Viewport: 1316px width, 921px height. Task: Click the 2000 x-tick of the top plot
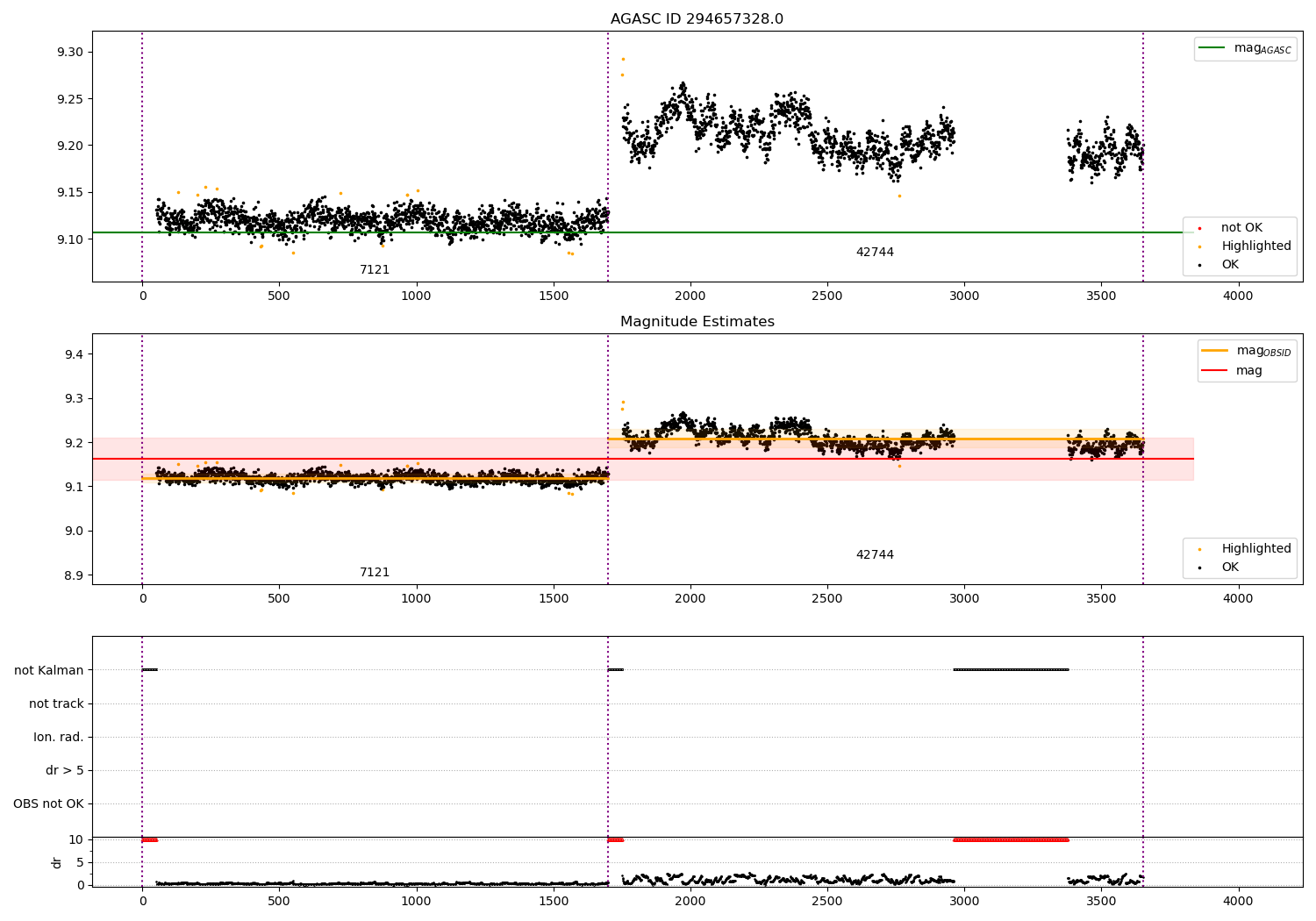point(690,296)
